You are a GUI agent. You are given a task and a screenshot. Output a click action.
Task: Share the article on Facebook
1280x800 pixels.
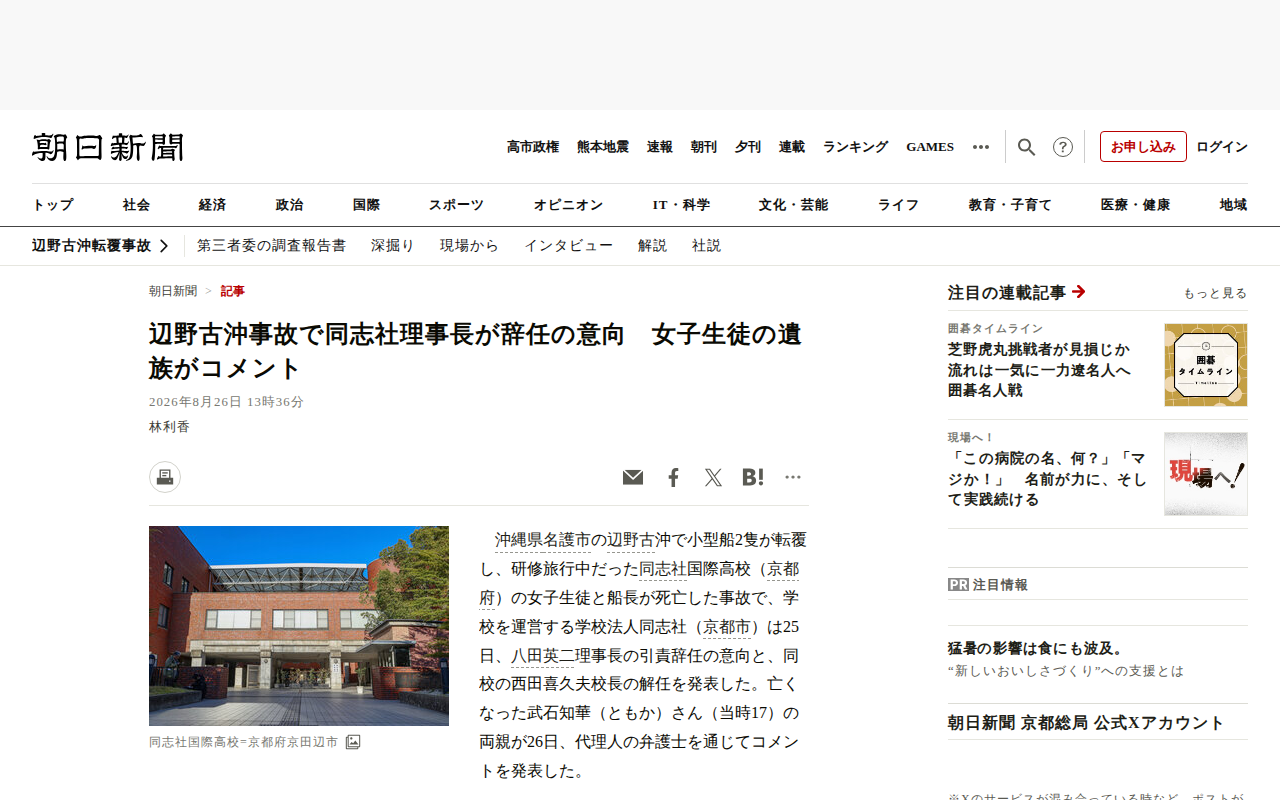[673, 478]
